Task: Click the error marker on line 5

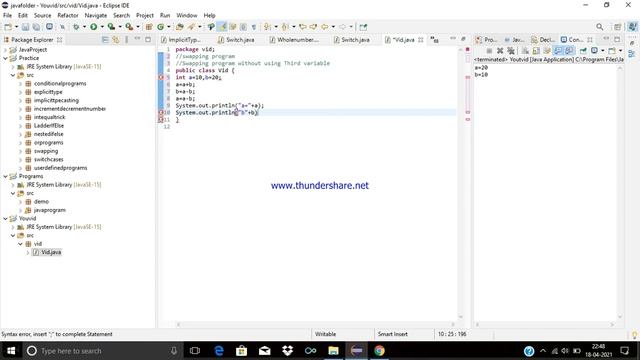Action: coord(161,77)
